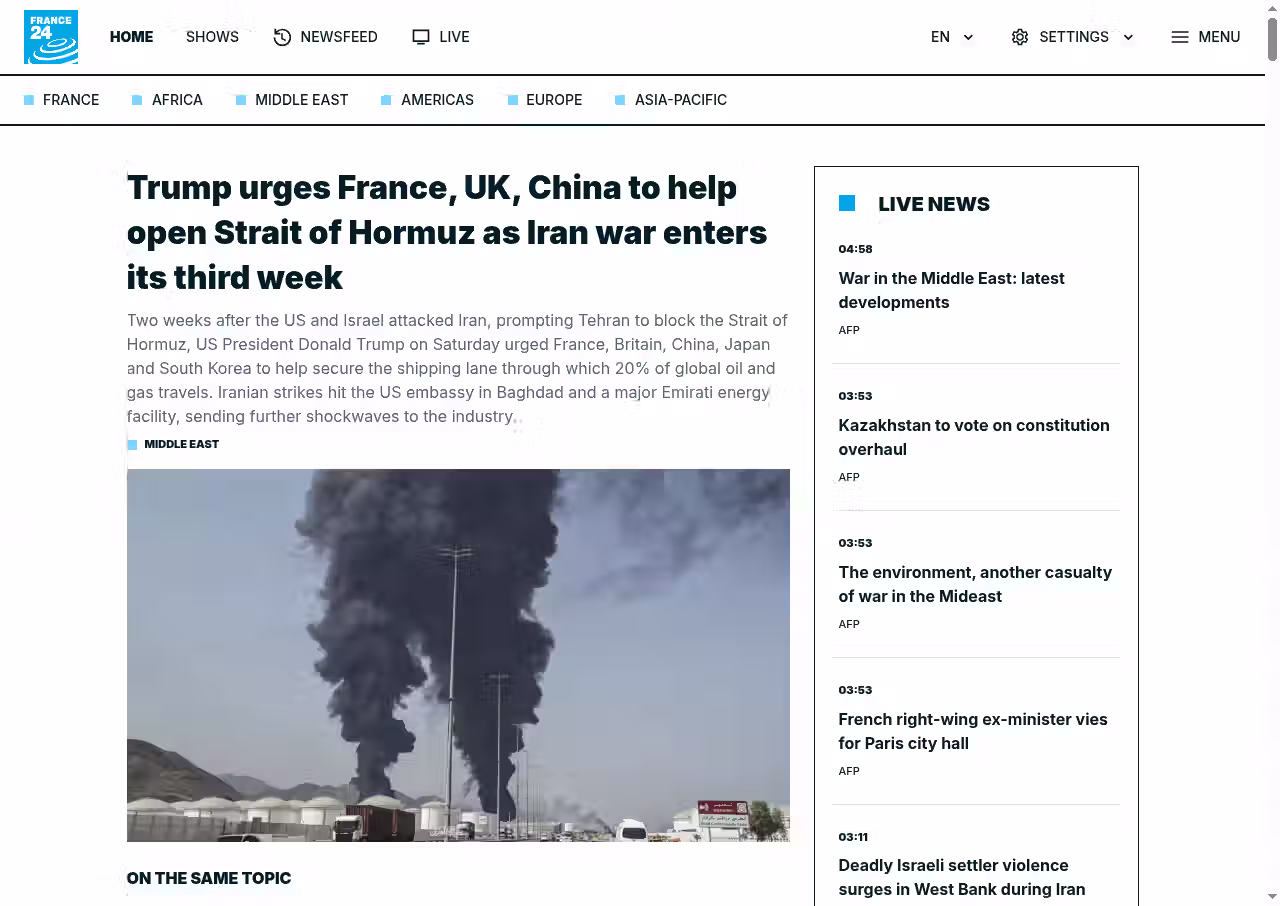Click the blue square beside Live News

(847, 203)
